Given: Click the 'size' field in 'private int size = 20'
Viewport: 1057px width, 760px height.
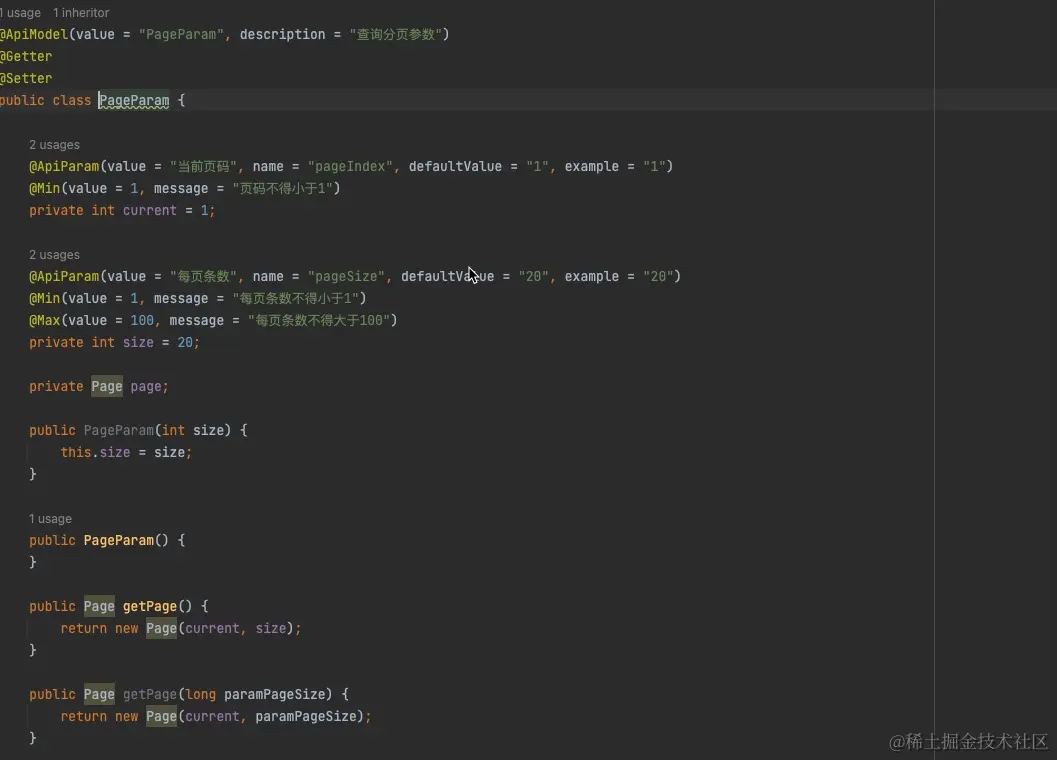Looking at the screenshot, I should point(138,343).
